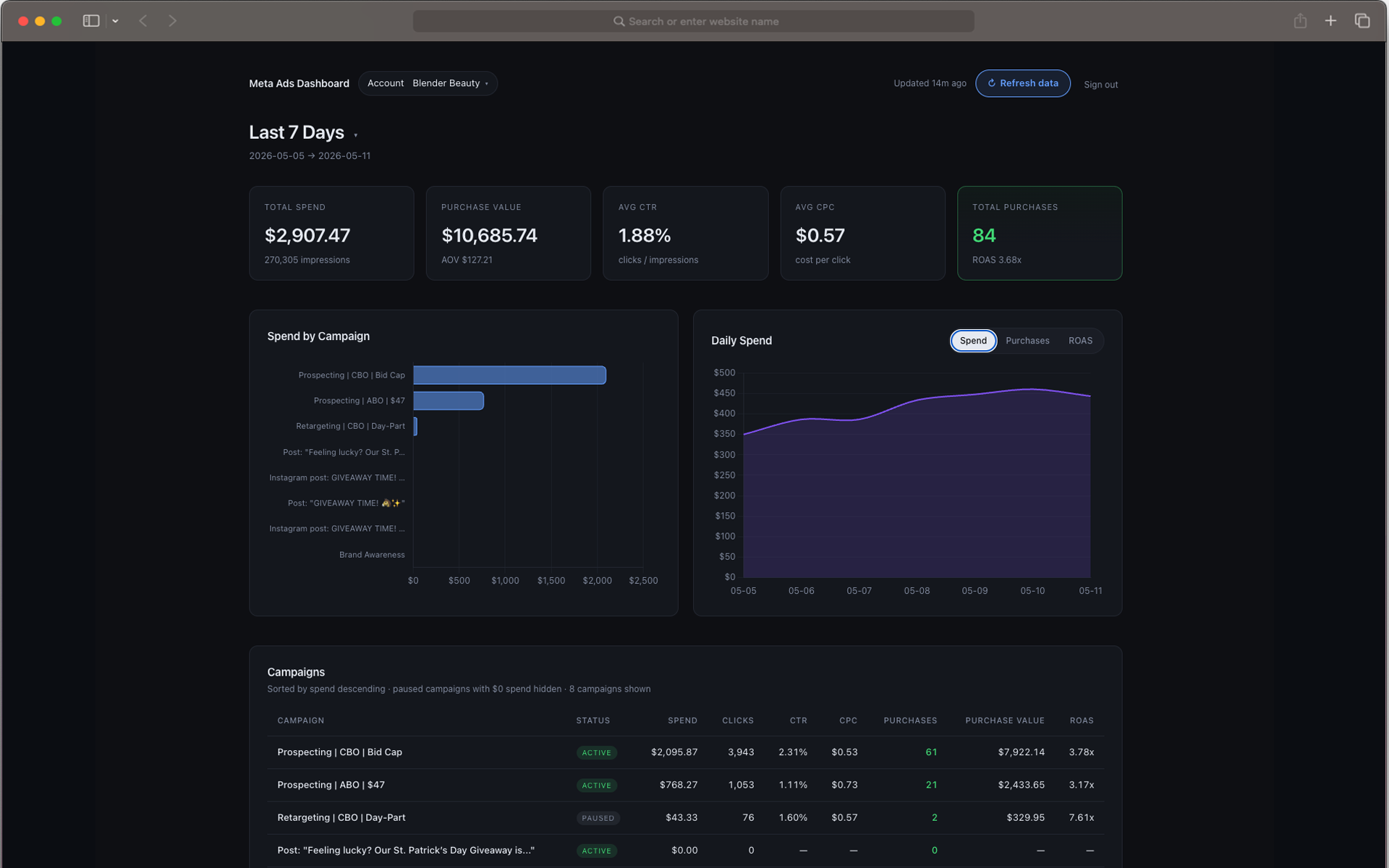Click the 'Brand Awareness' chart label
Screen dimensions: 1389x868
coord(372,555)
